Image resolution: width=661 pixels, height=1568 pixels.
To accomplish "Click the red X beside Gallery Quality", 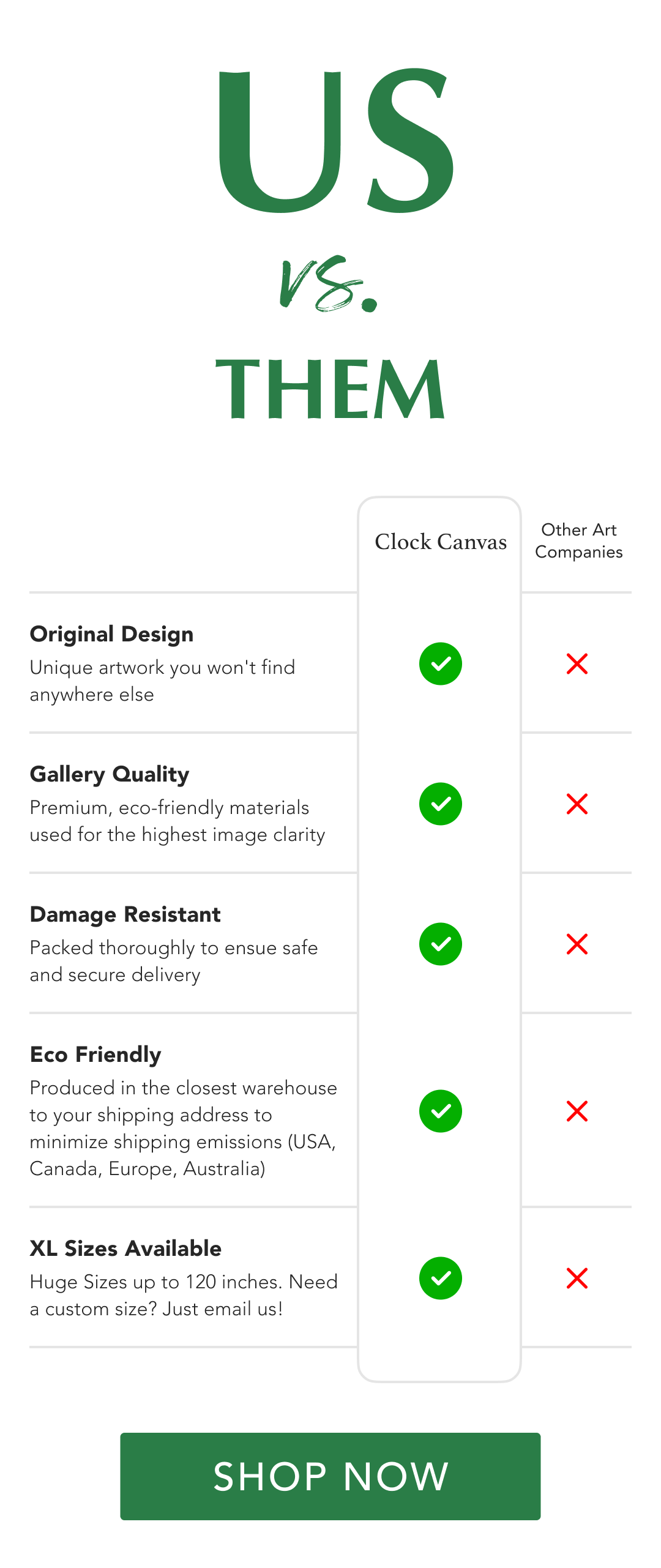I will click(x=577, y=804).
